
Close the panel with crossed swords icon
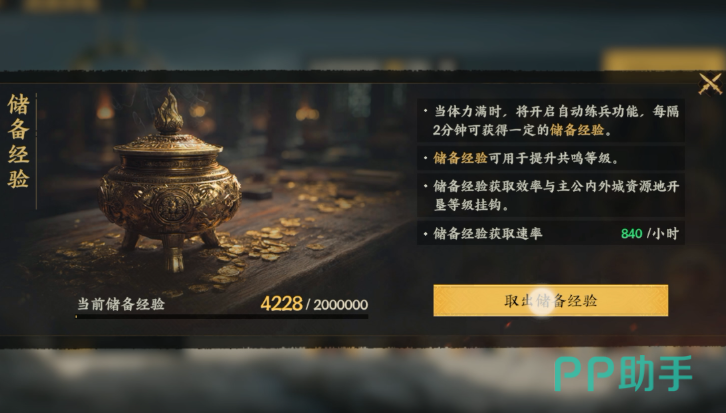[x=710, y=84]
